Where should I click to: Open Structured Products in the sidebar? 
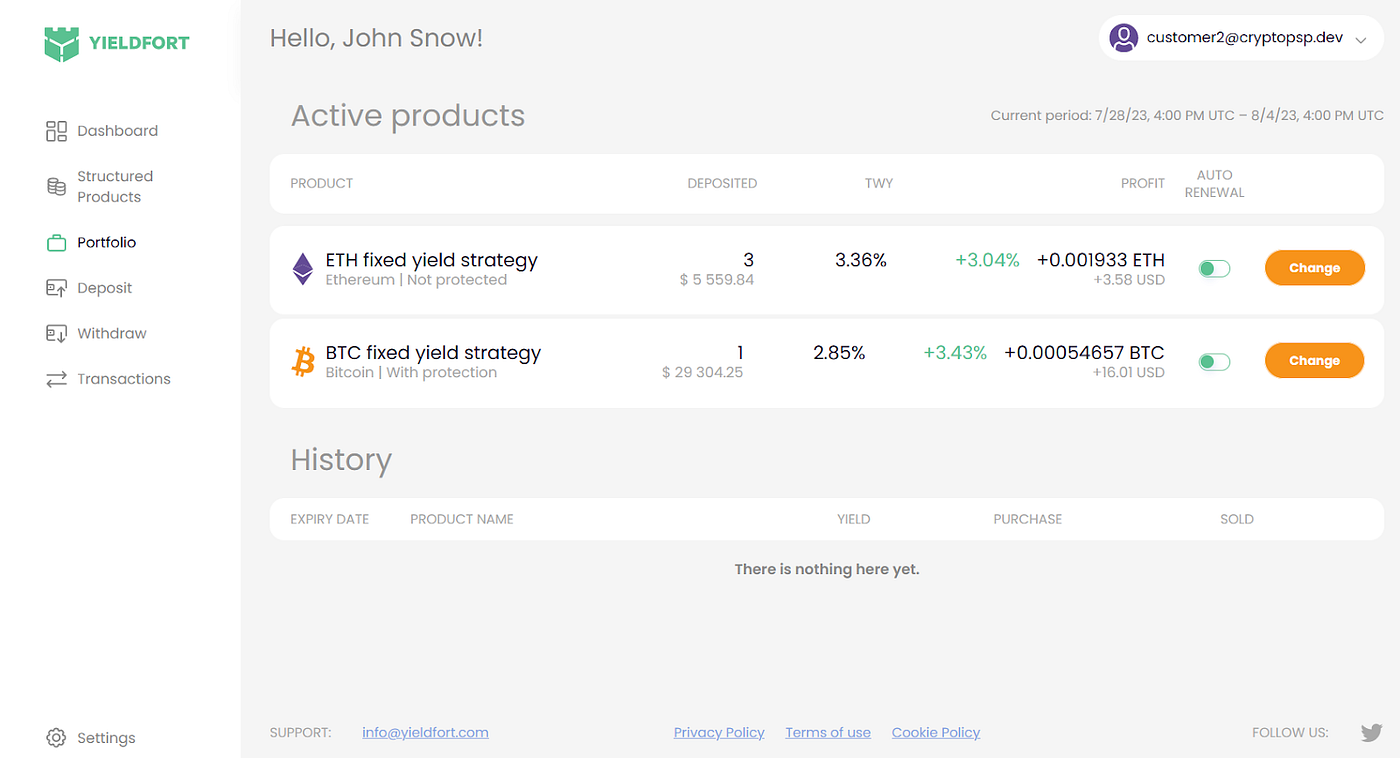coord(115,187)
